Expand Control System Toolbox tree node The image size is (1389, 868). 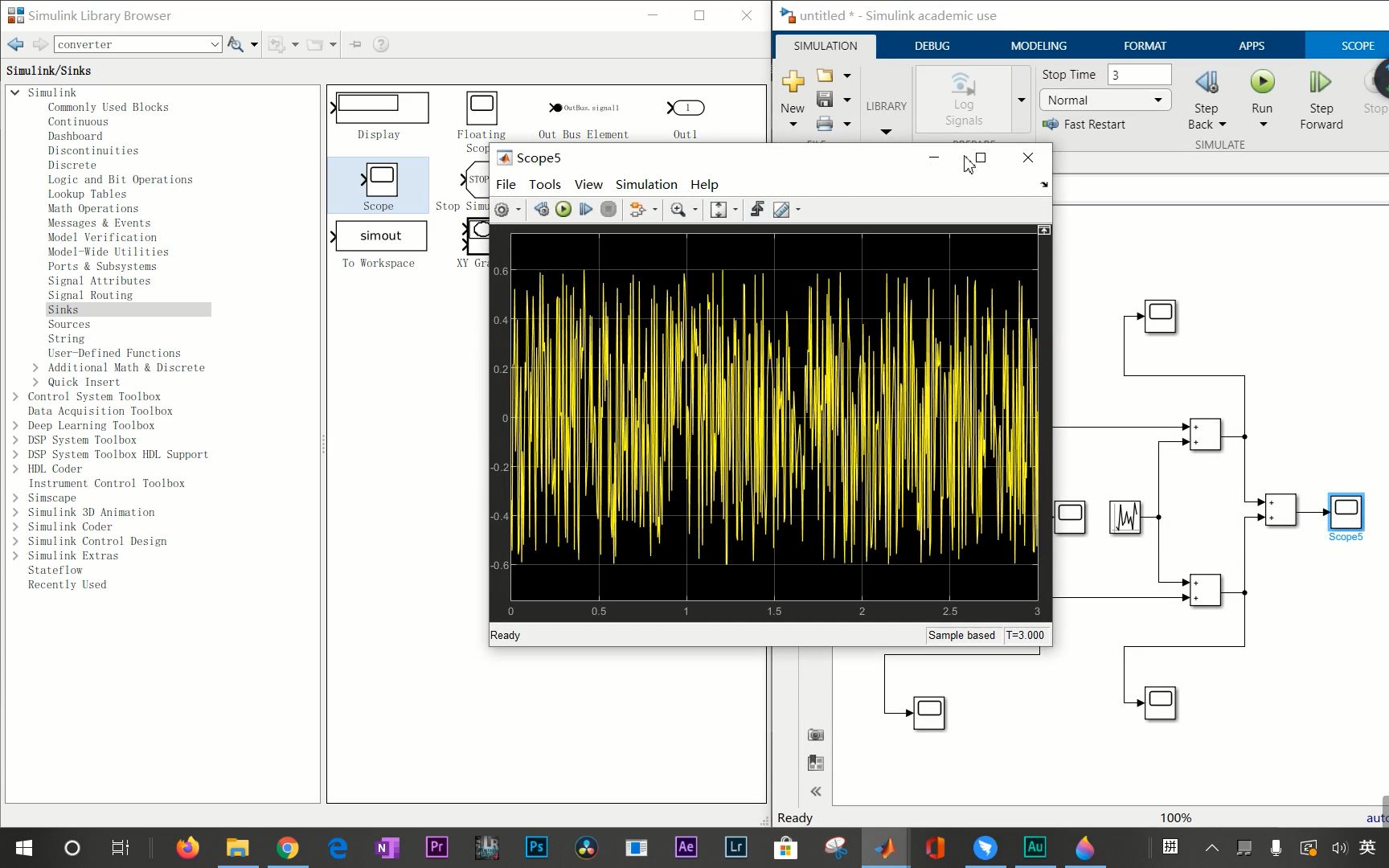tap(15, 396)
